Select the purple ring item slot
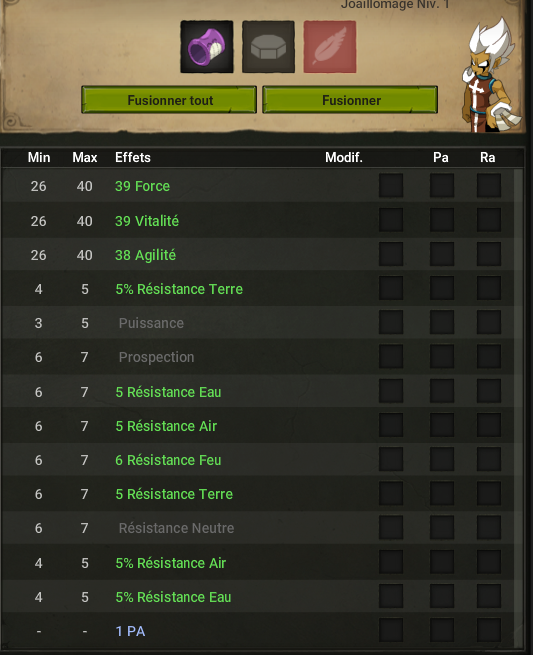 point(207,47)
